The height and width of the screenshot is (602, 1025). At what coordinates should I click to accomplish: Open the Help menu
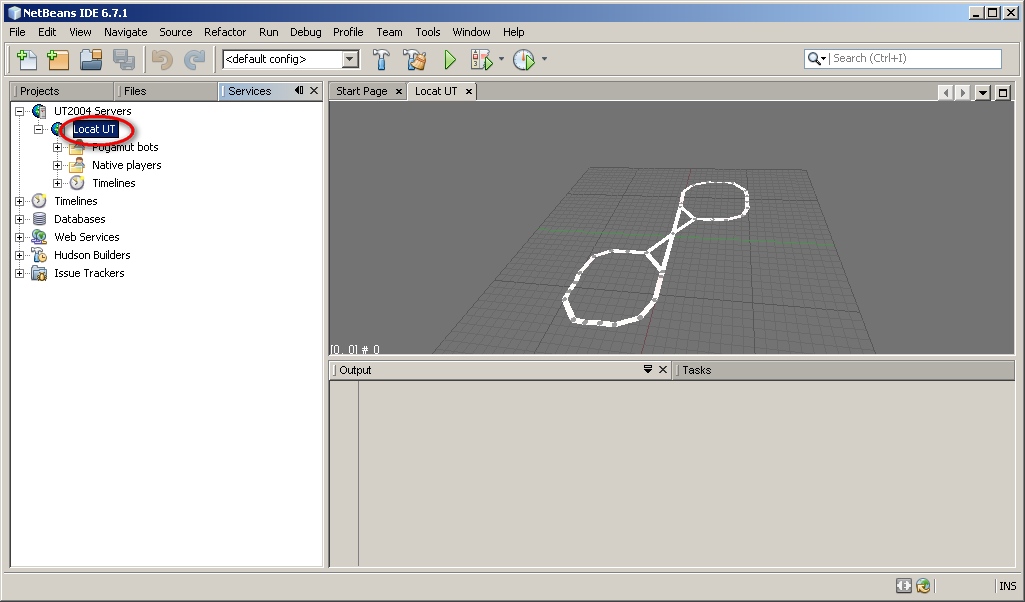513,32
